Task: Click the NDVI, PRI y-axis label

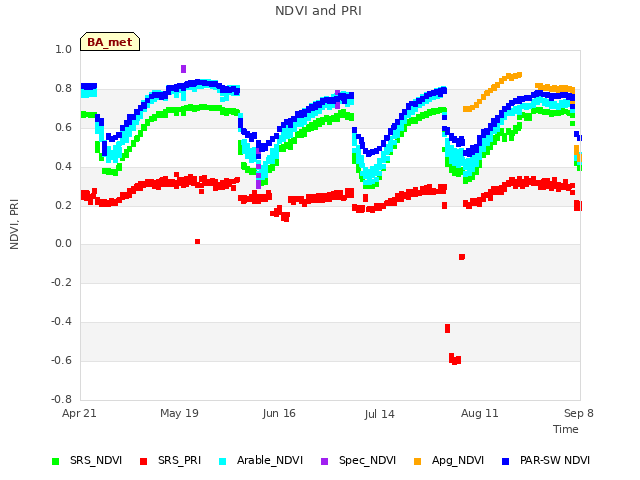Action: click(x=14, y=224)
